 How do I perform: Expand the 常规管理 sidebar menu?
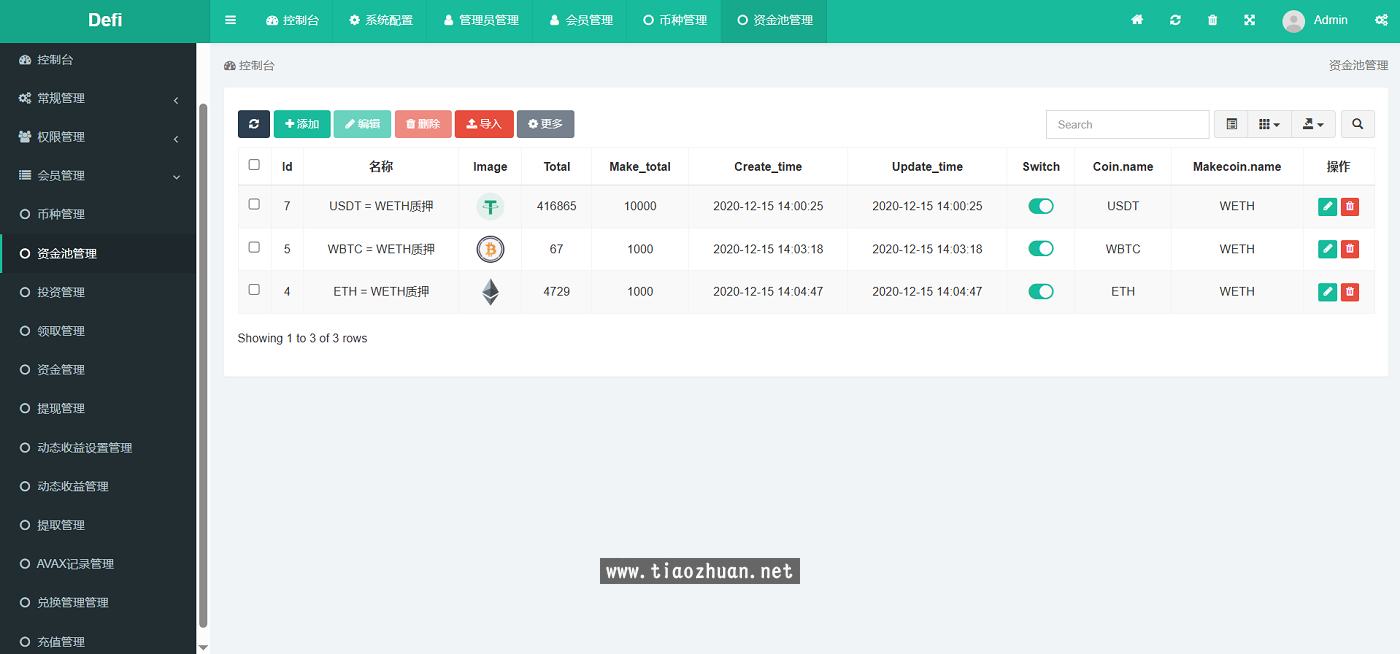coord(98,98)
